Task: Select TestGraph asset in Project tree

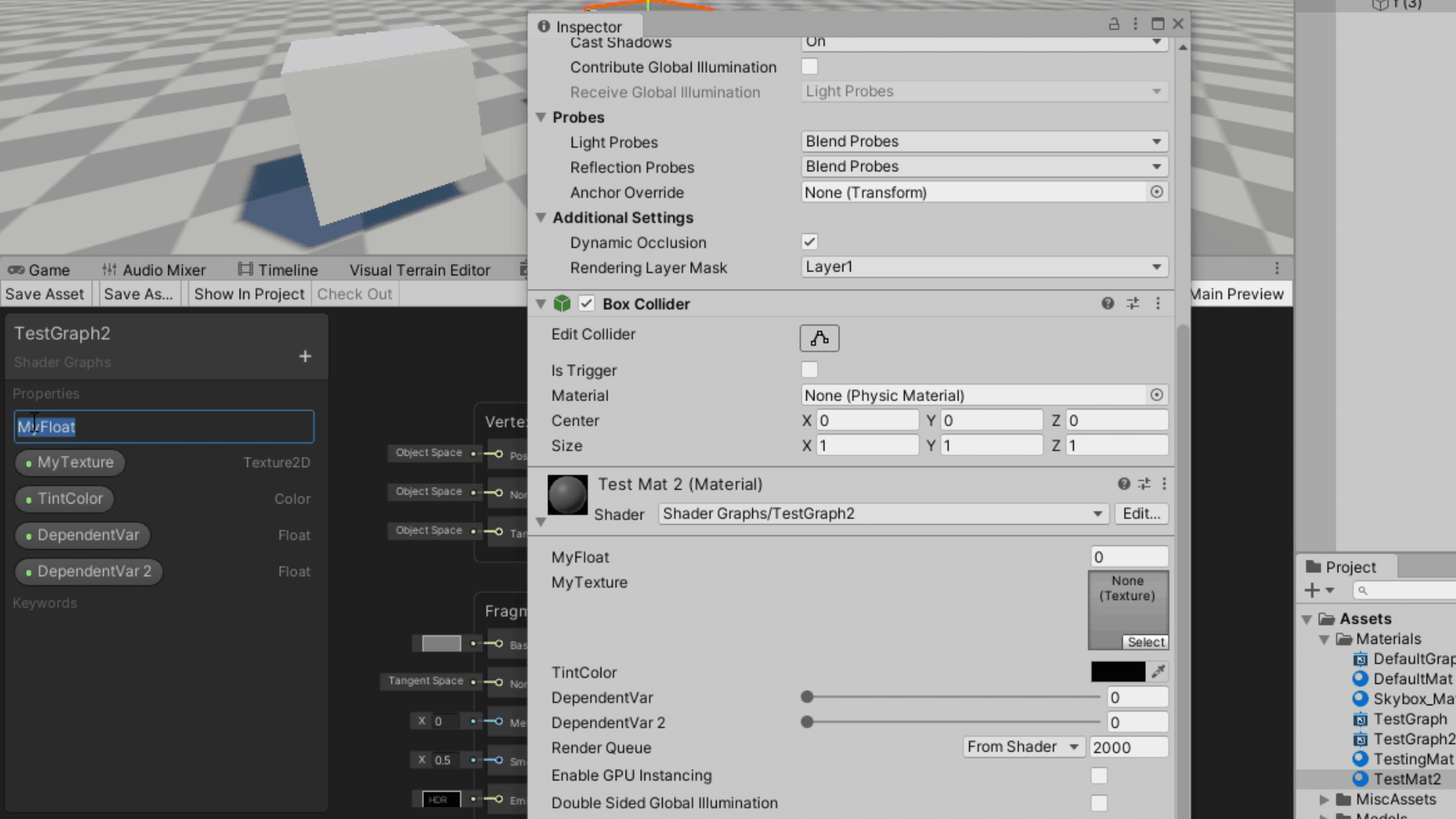Action: click(x=1410, y=719)
